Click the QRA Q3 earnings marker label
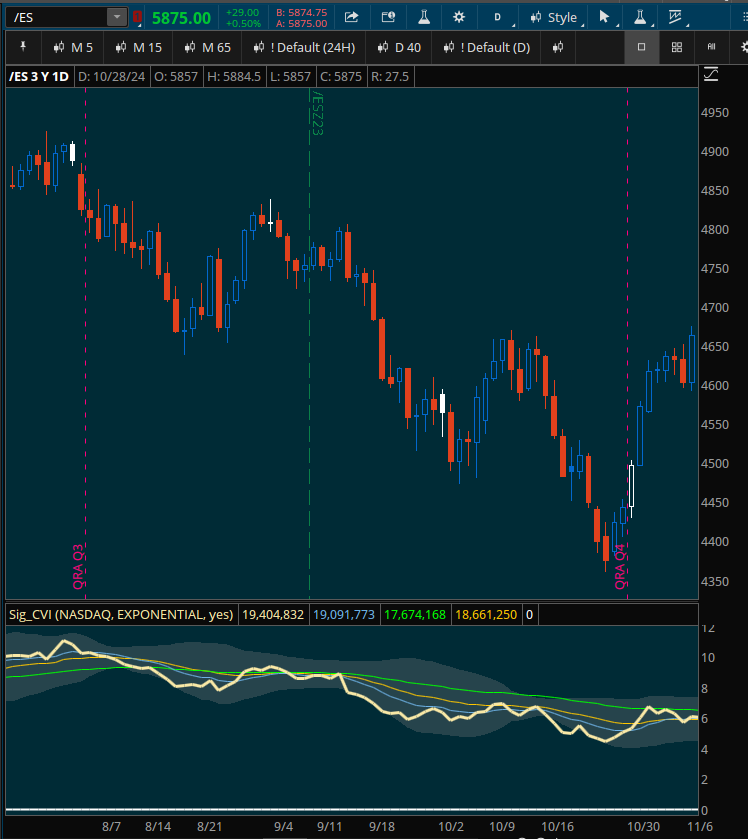 [78, 567]
